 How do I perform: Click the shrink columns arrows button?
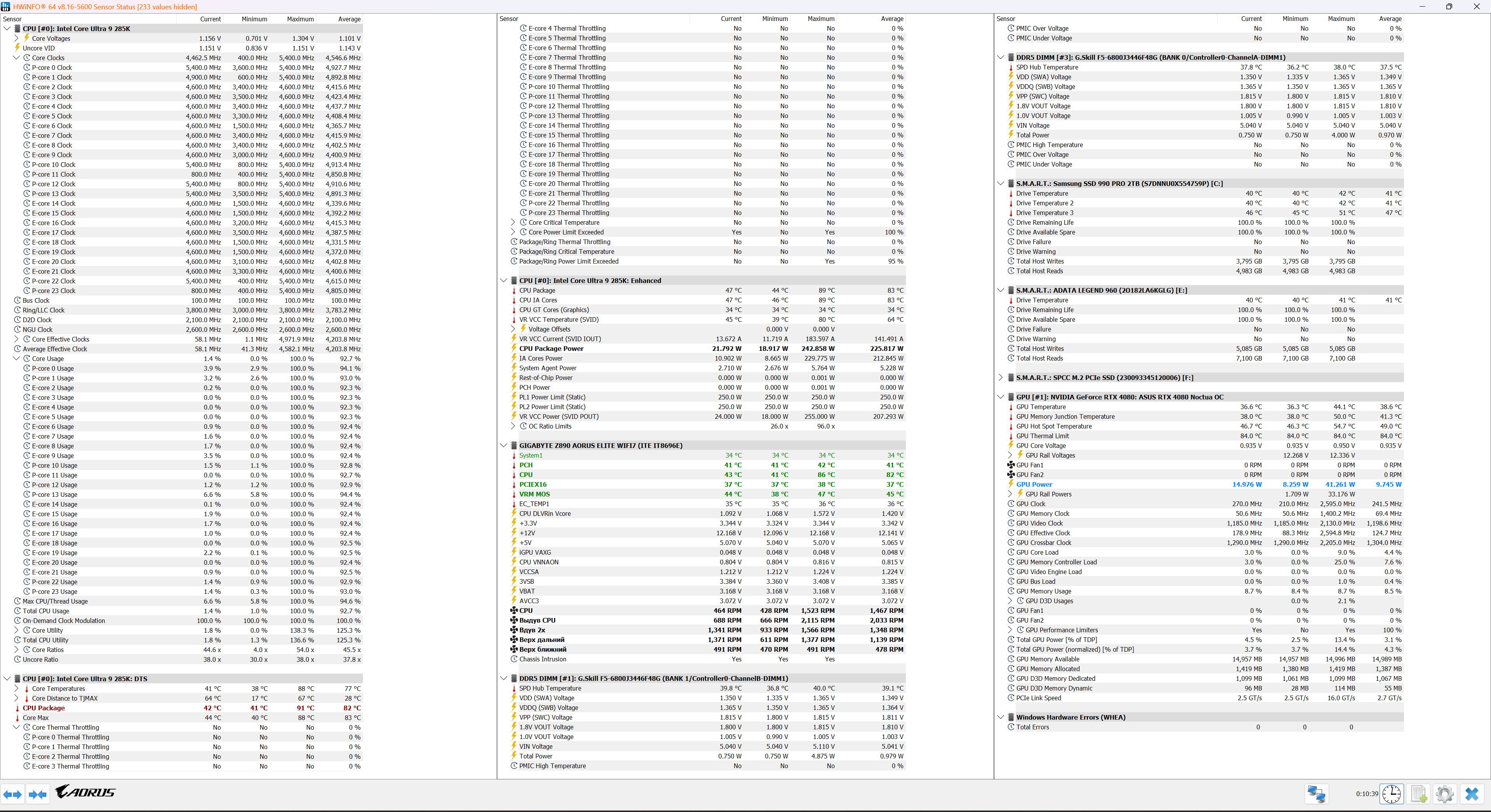click(x=38, y=794)
